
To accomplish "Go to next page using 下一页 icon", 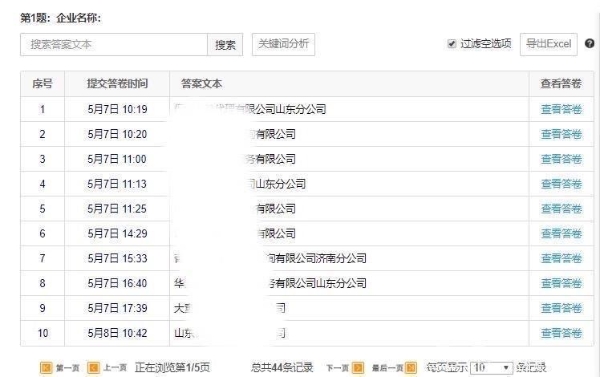I will tap(358, 368).
